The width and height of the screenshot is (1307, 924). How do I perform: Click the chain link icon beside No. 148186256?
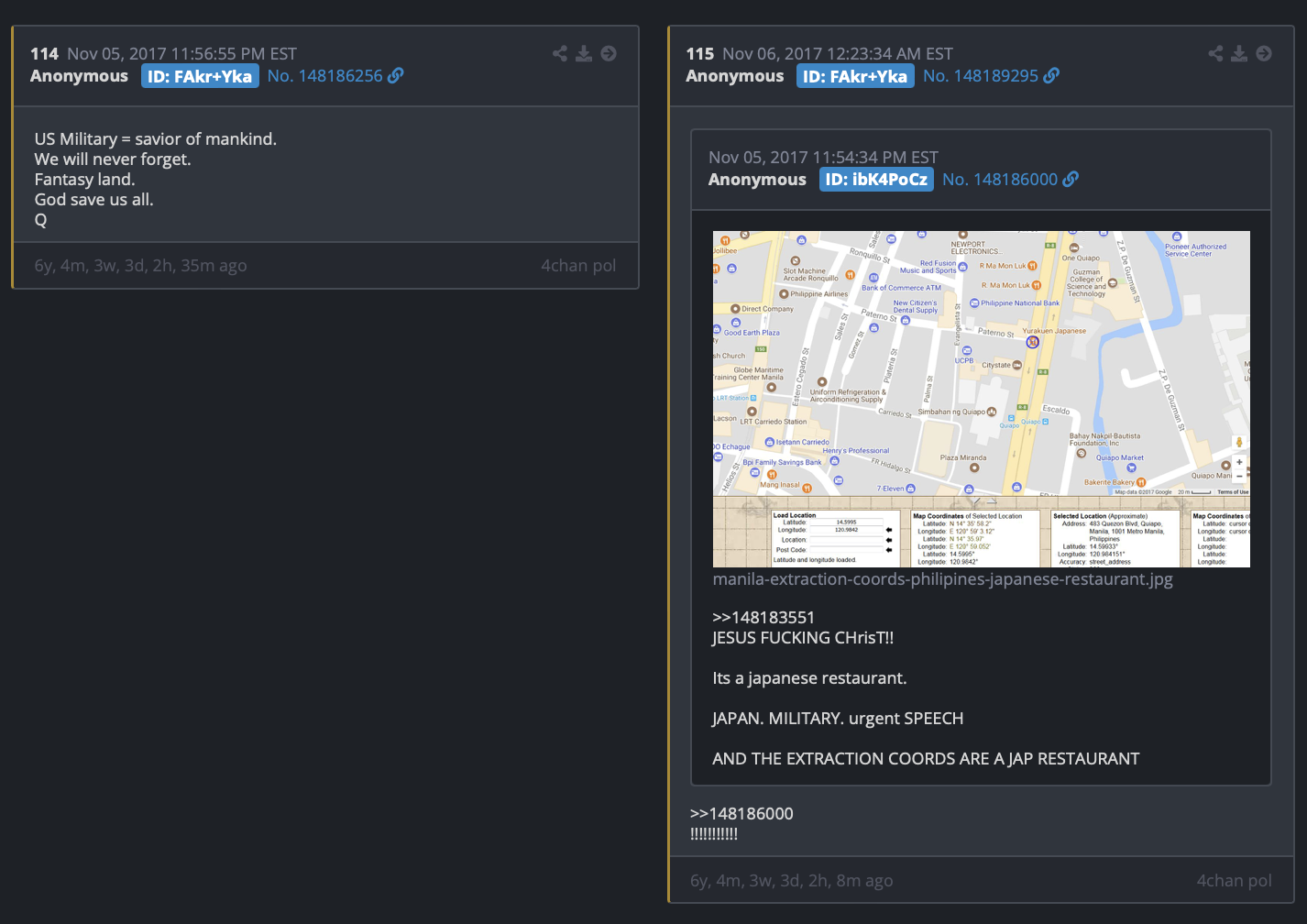(x=396, y=75)
